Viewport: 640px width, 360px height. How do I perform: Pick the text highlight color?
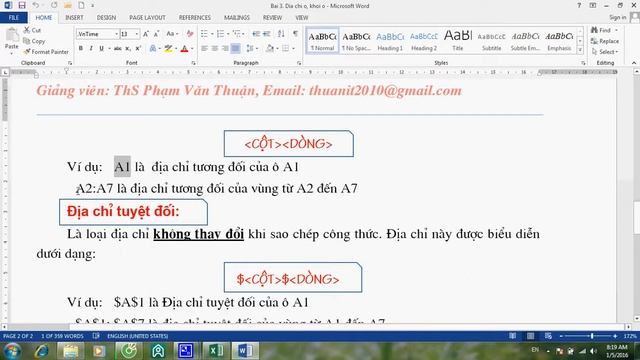pos(168,49)
